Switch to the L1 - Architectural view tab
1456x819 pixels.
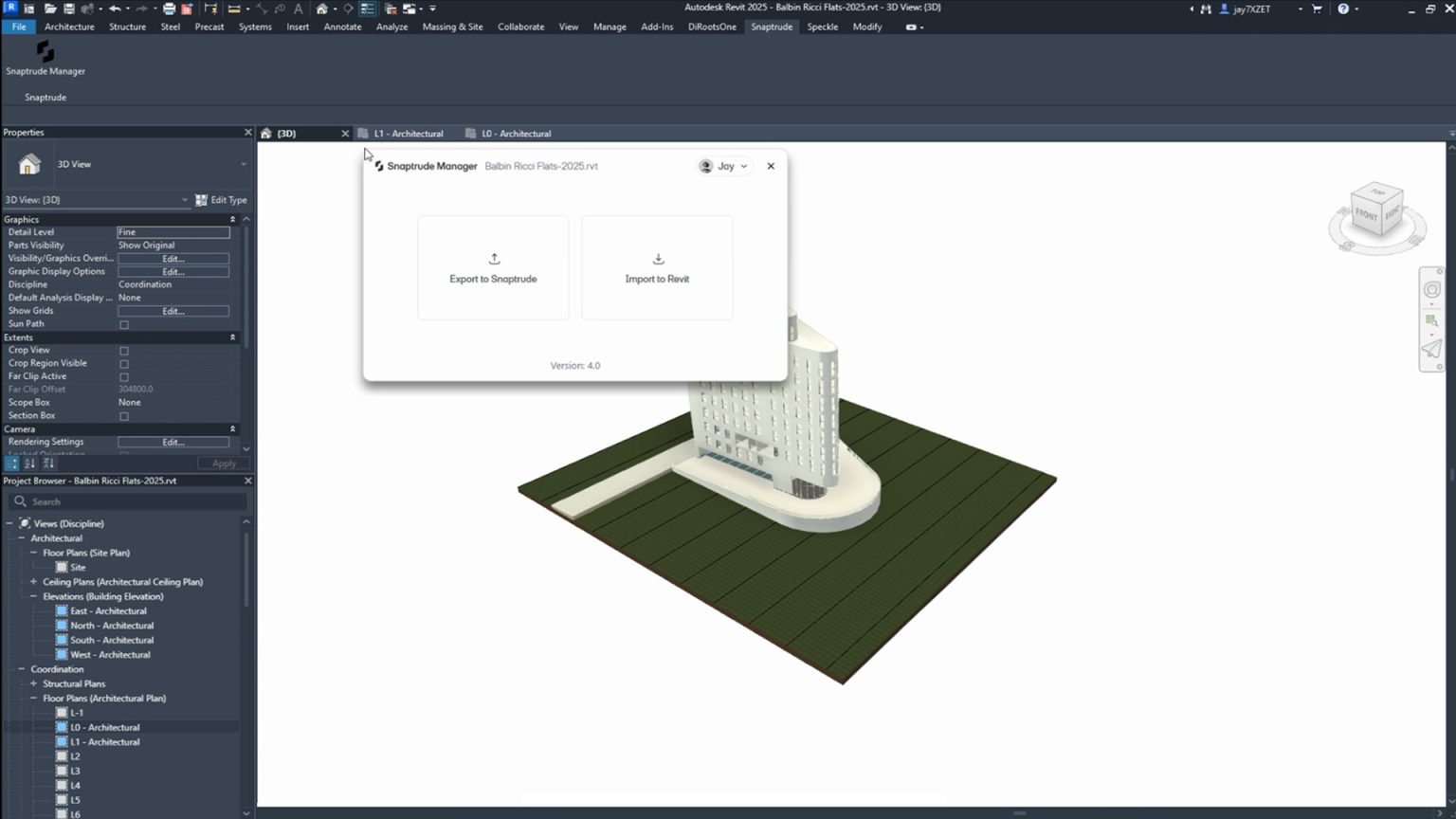pyautogui.click(x=408, y=134)
